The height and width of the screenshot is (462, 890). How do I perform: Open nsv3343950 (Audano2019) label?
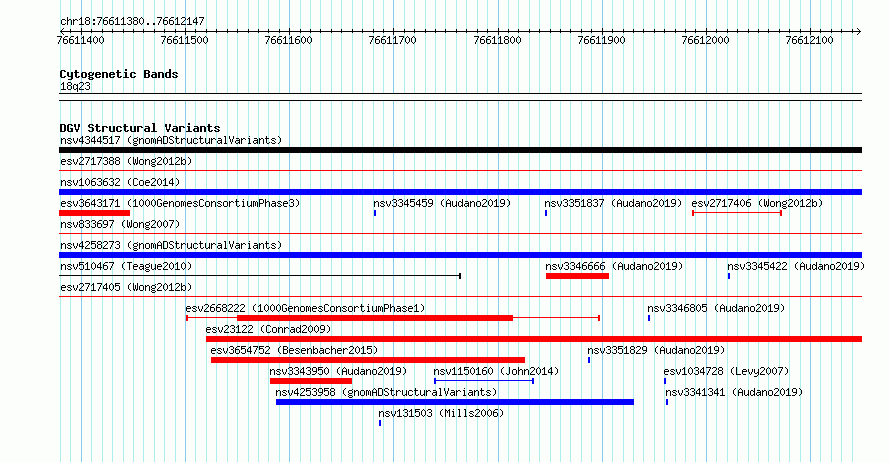338,371
